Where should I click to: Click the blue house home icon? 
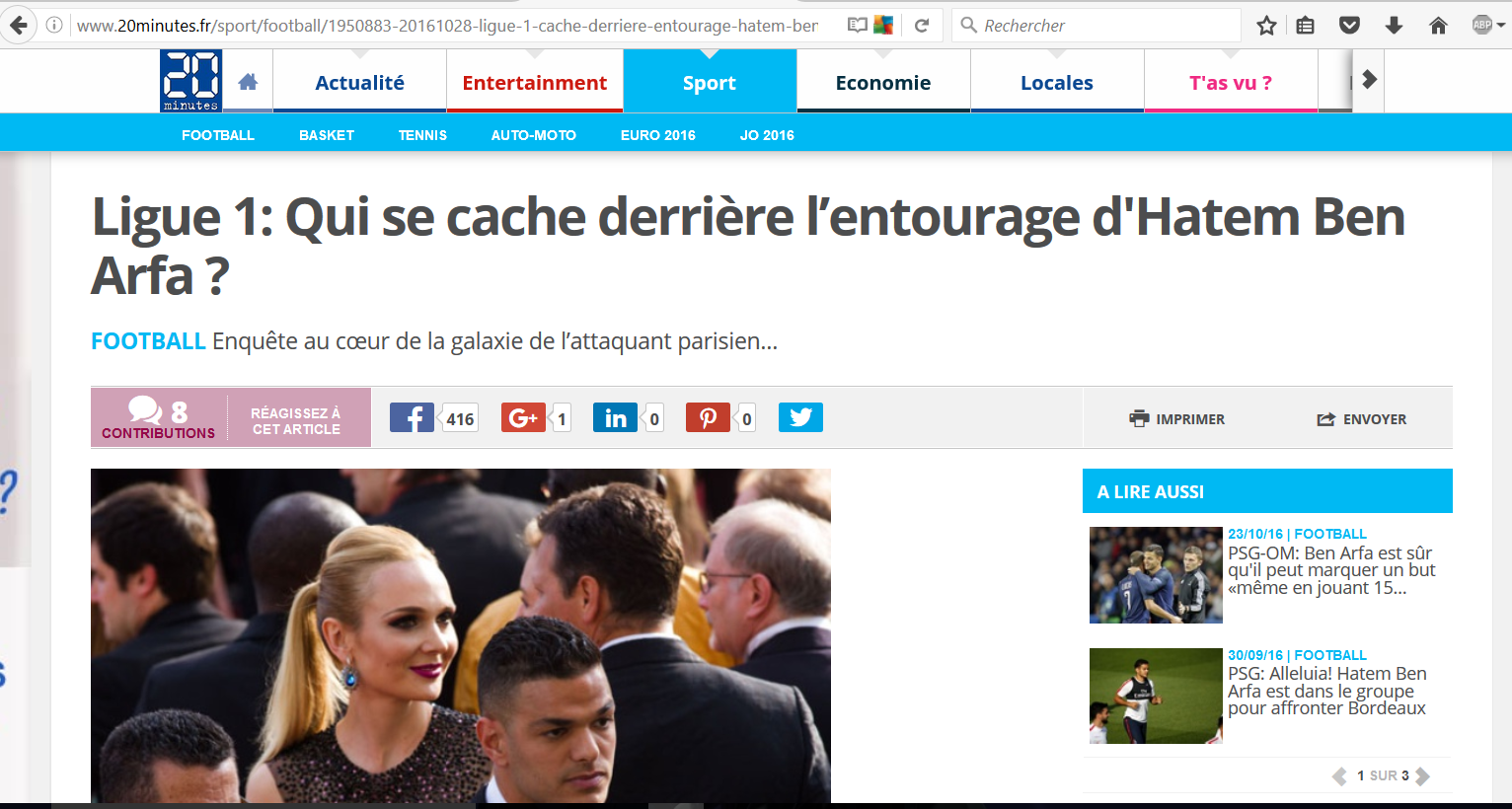248,82
